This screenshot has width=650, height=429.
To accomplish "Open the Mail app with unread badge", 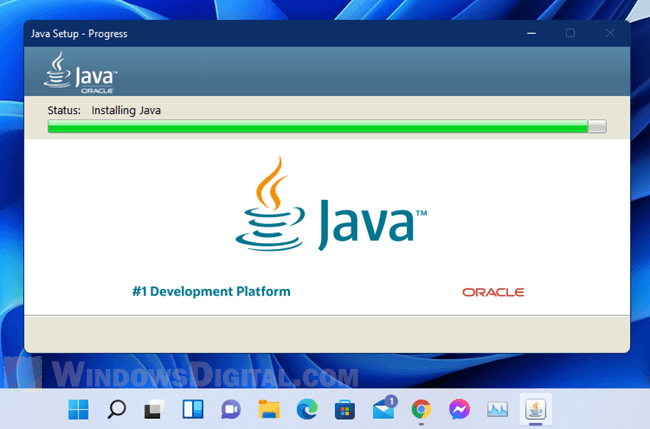I will [384, 408].
